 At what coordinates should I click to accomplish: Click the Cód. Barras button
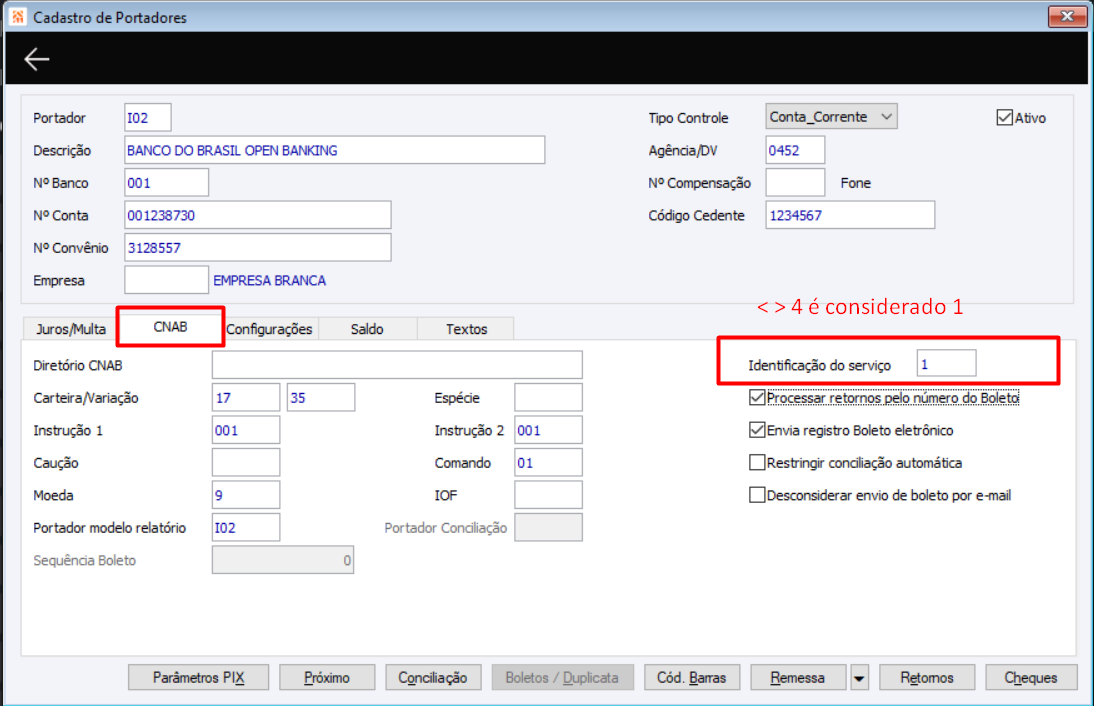pos(691,677)
